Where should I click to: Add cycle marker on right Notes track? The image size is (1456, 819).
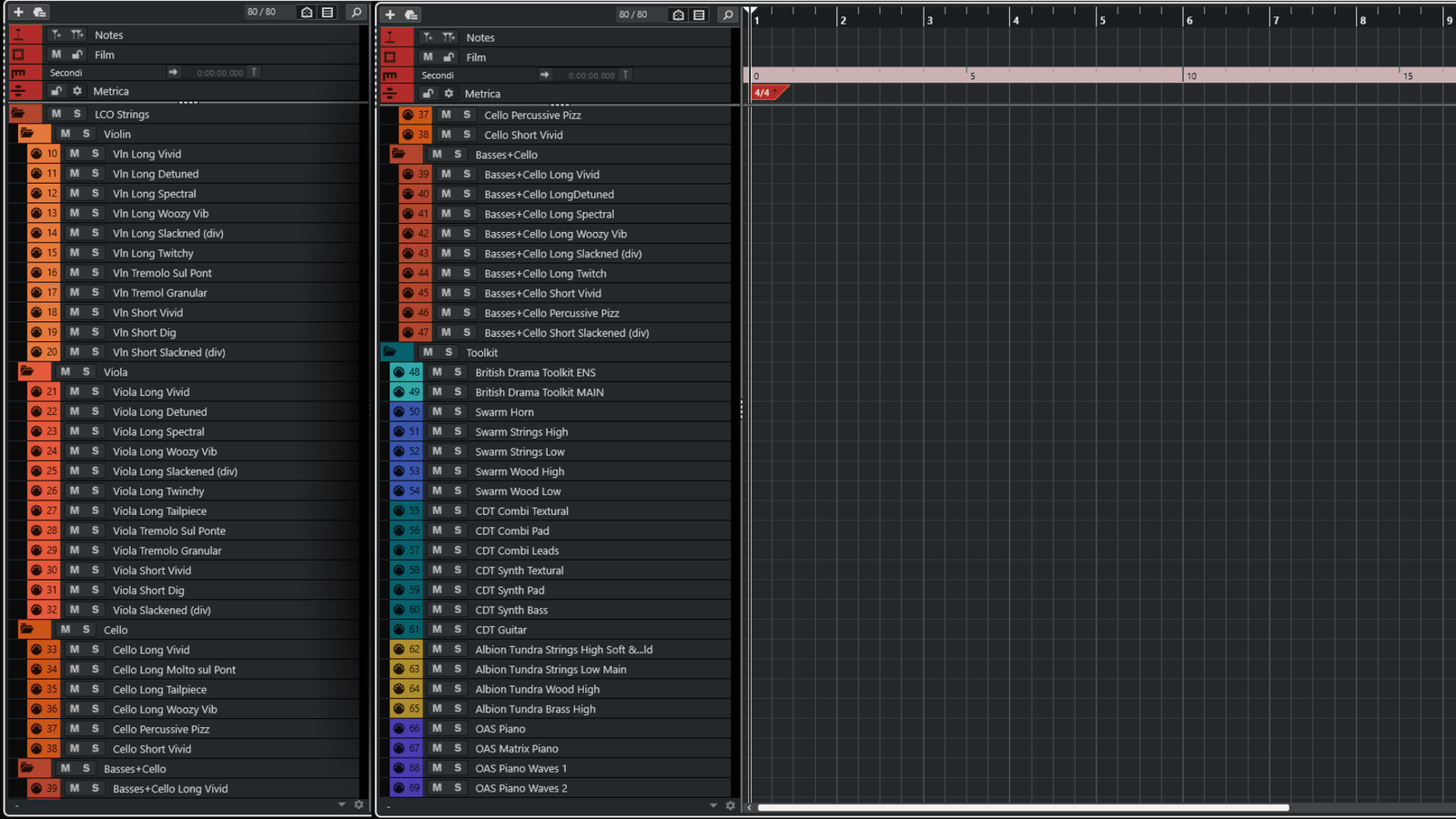coord(449,37)
